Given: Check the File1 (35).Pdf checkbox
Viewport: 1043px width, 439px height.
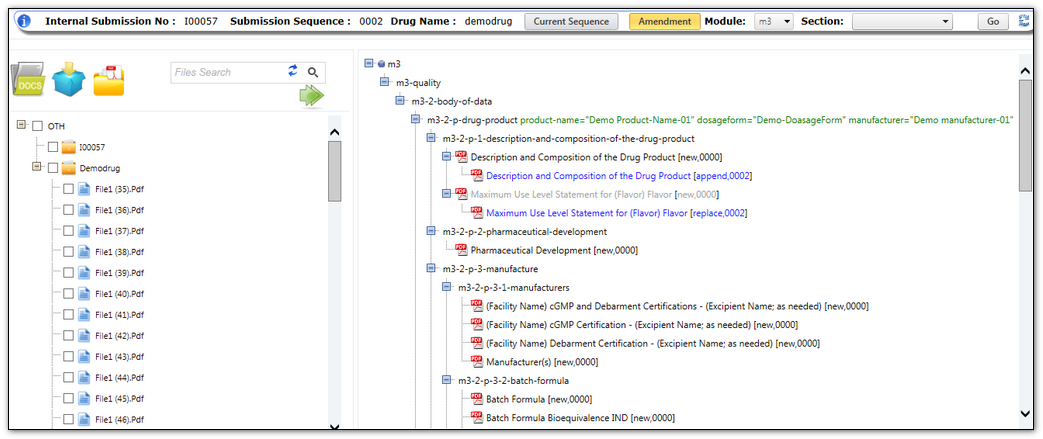Looking at the screenshot, I should click(x=69, y=189).
